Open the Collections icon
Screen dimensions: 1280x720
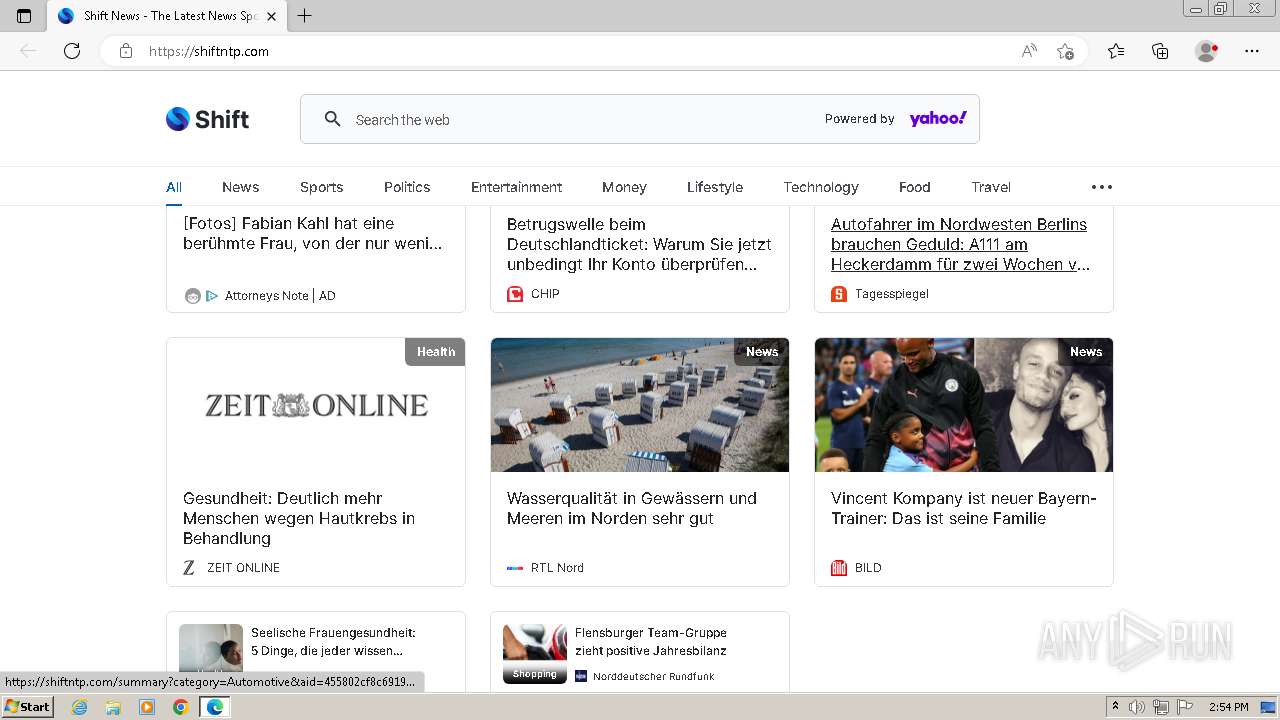1160,51
